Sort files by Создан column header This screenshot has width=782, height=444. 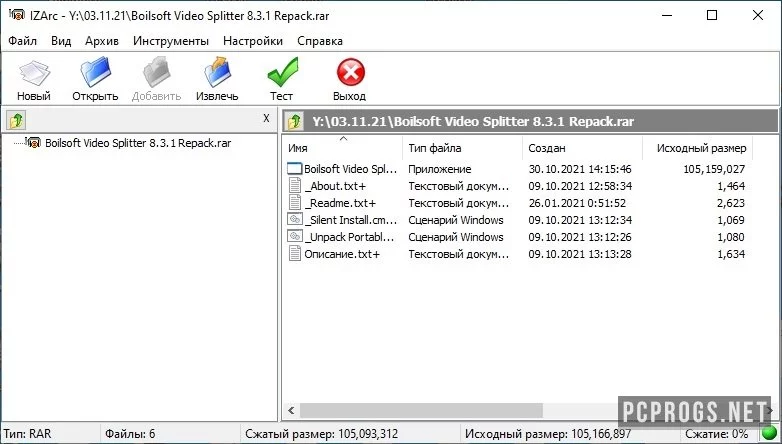pyautogui.click(x=582, y=148)
